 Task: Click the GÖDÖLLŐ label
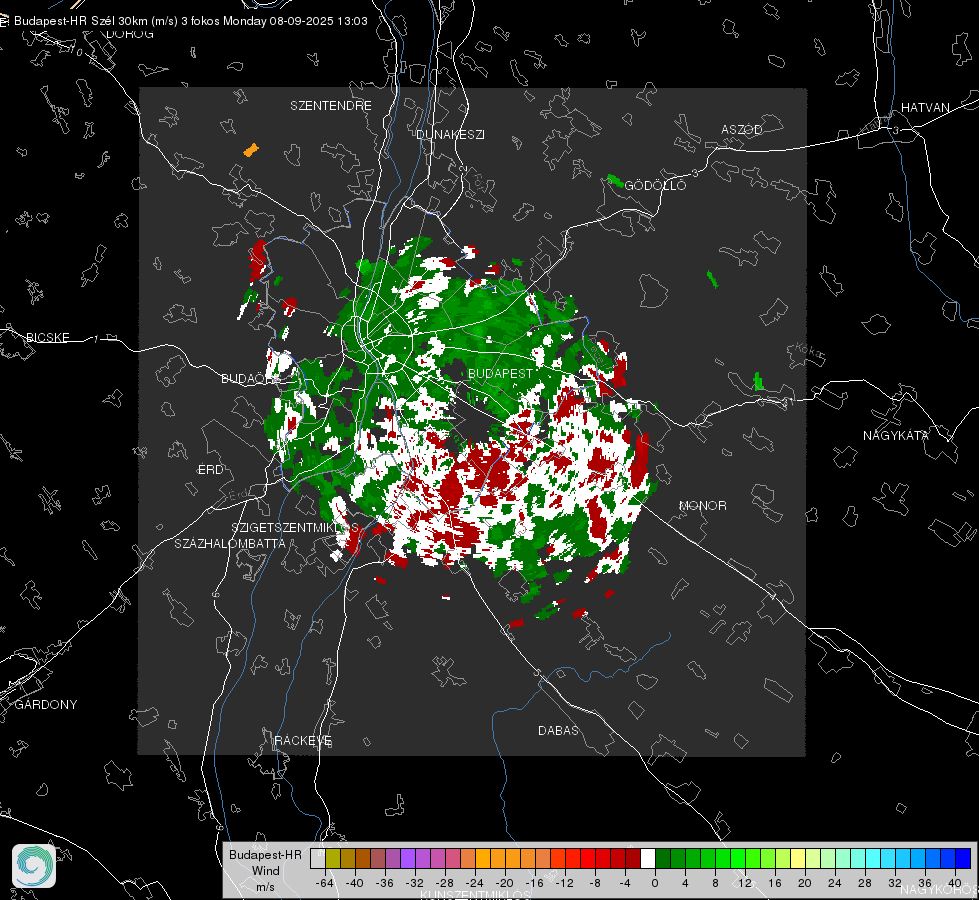click(x=655, y=185)
